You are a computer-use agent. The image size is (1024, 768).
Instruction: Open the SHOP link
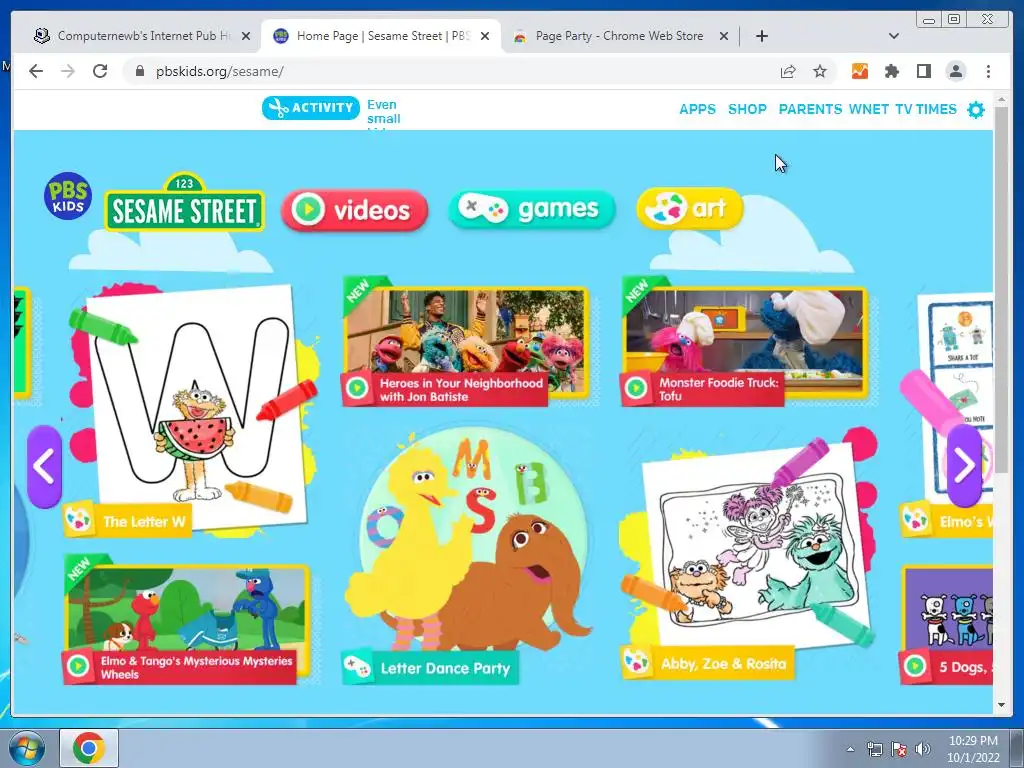[x=747, y=109]
